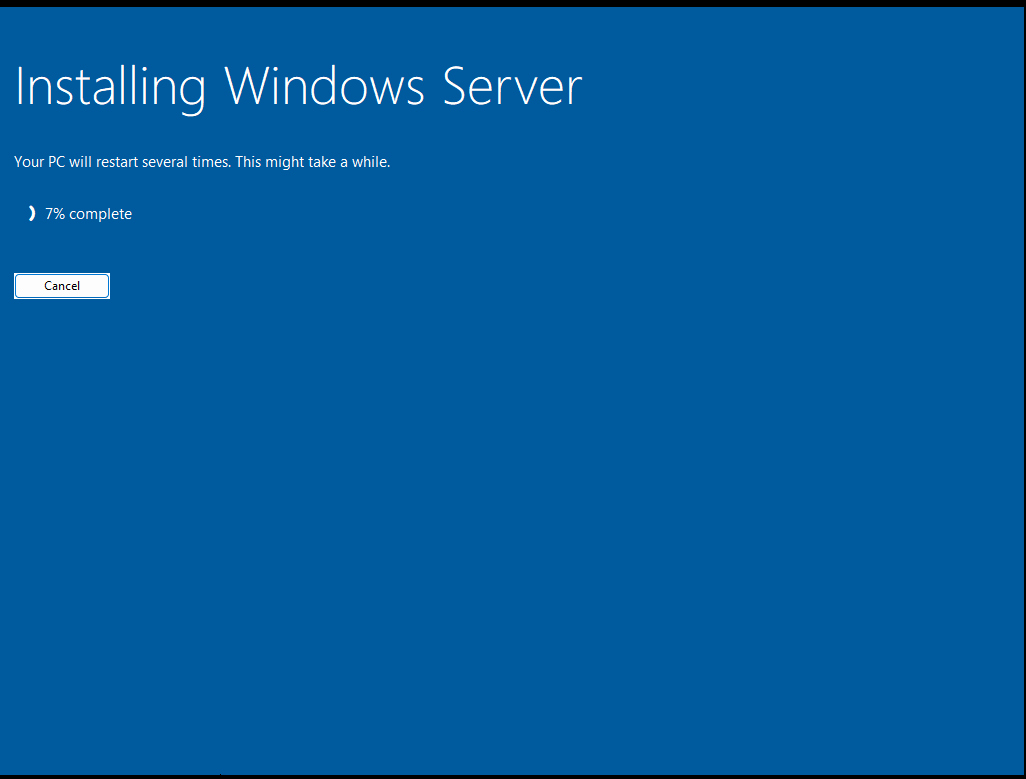Click the "7% complete" progress text
Viewport: 1026px width, 779px height.
pos(88,214)
